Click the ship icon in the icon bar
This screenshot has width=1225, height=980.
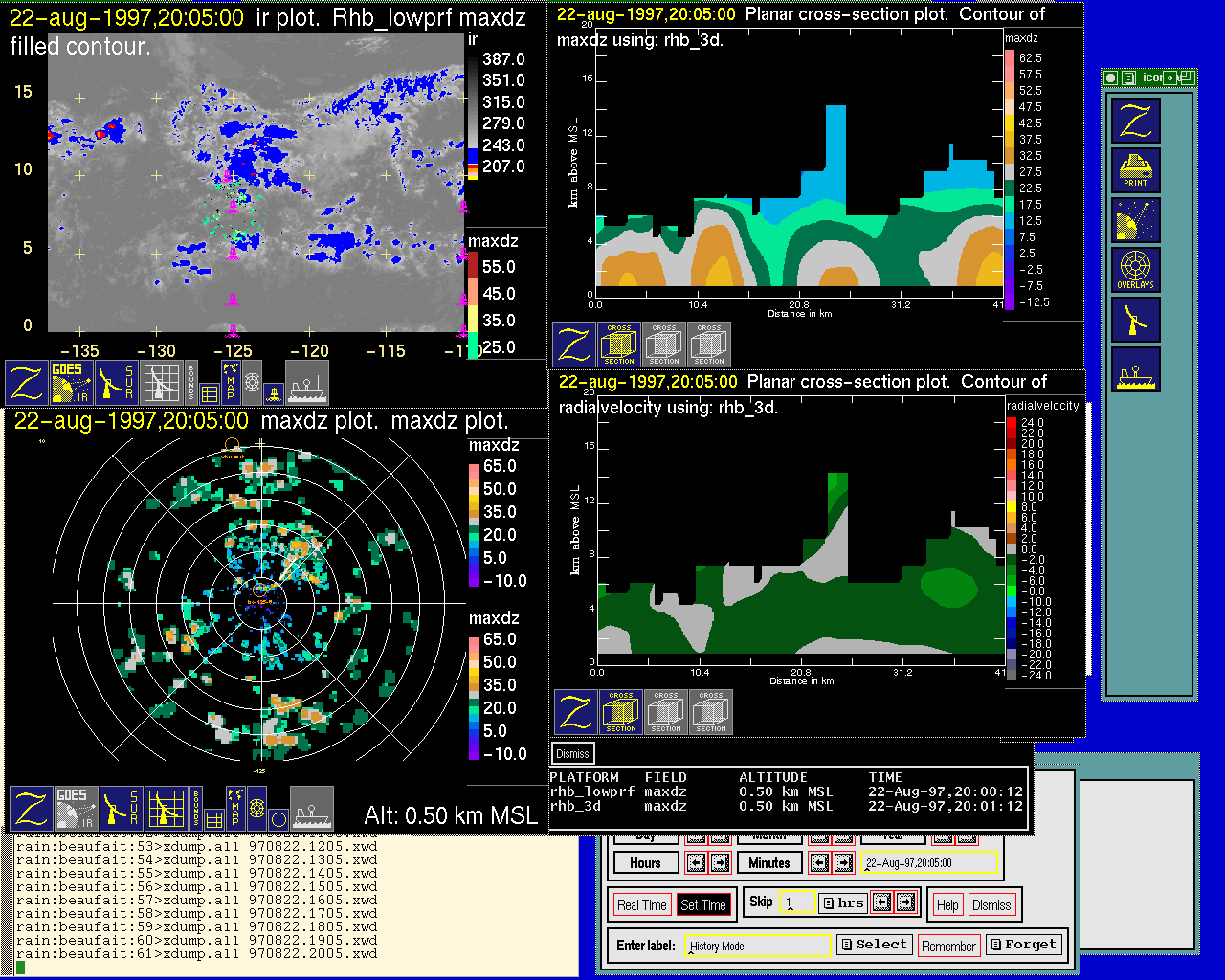click(x=1136, y=369)
